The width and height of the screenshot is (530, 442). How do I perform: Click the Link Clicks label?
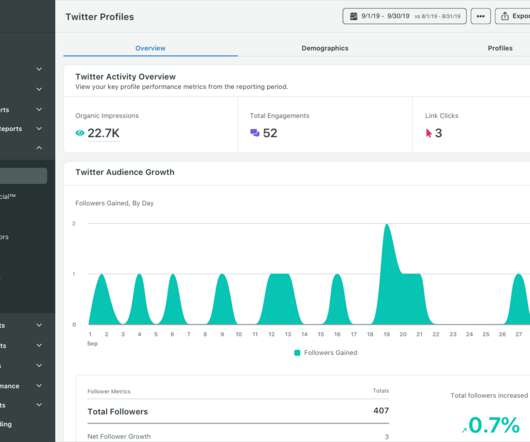coord(441,116)
